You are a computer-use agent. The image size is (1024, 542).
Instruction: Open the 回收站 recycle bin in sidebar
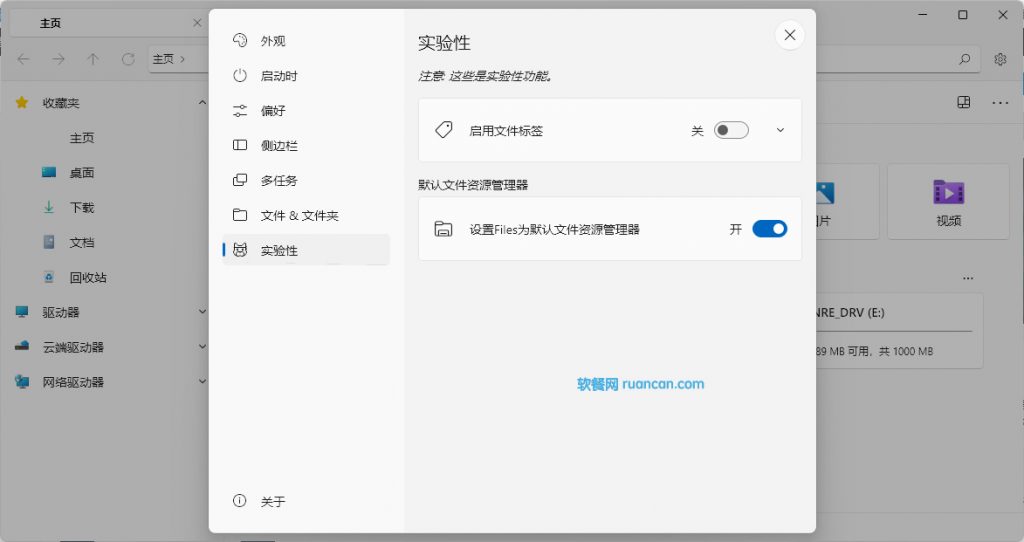[x=87, y=277]
